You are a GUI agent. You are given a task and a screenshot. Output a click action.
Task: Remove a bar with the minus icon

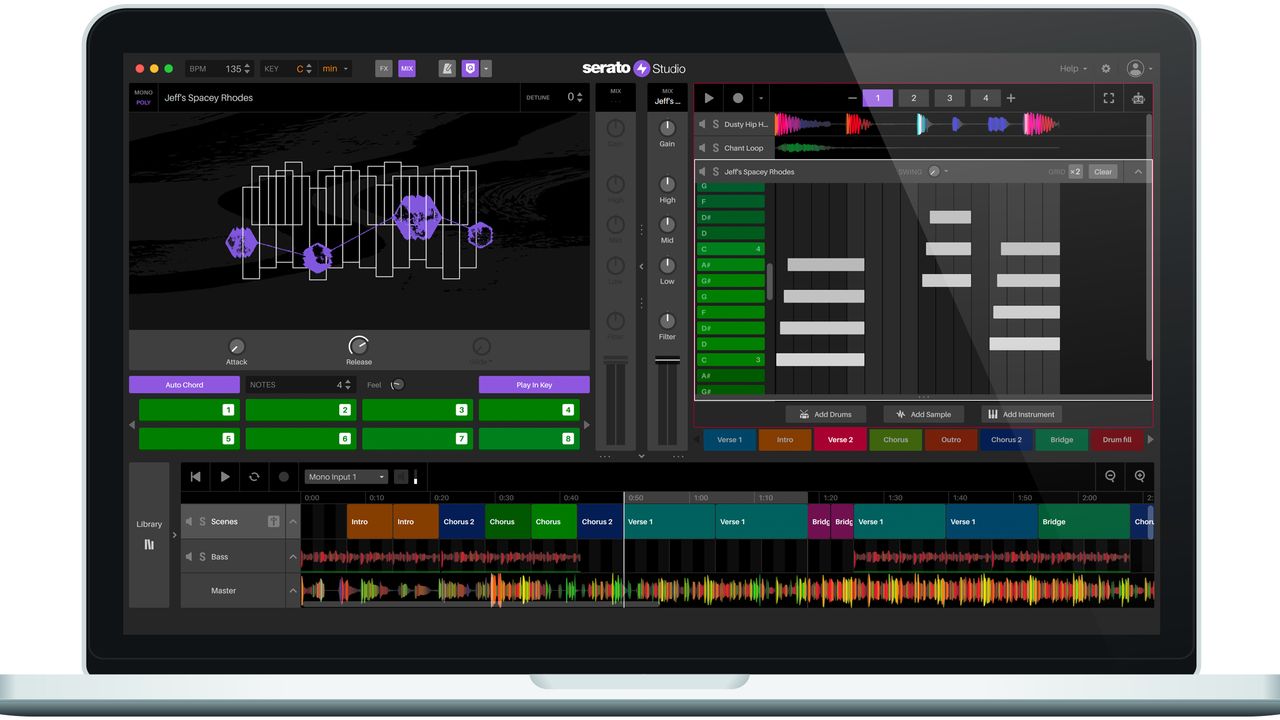pyautogui.click(x=852, y=98)
